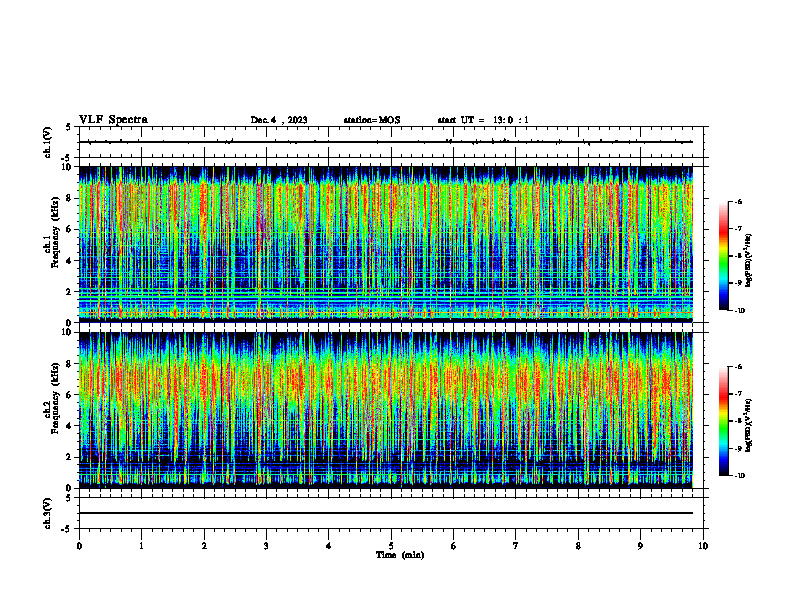Screen dimensions: 792x612
Task: Click time axis tick label "3"
Action: click(x=266, y=546)
